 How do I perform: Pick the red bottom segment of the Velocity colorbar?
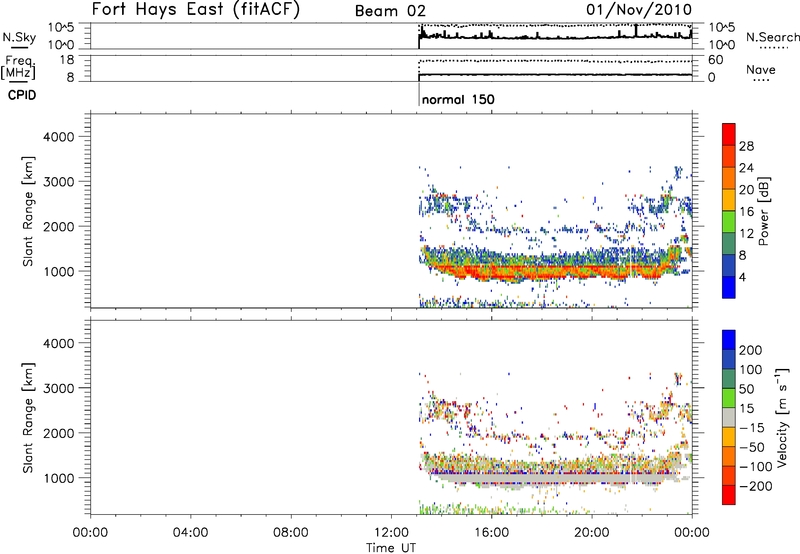(x=729, y=495)
